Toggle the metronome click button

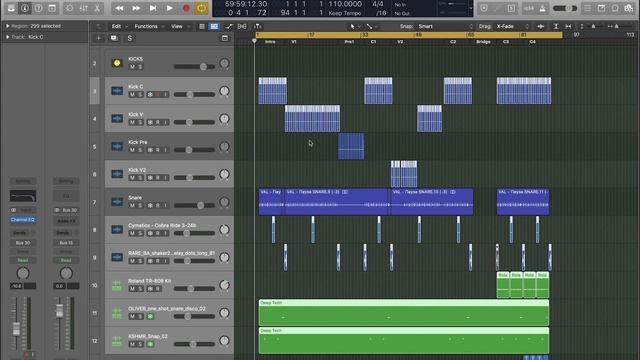coord(542,8)
